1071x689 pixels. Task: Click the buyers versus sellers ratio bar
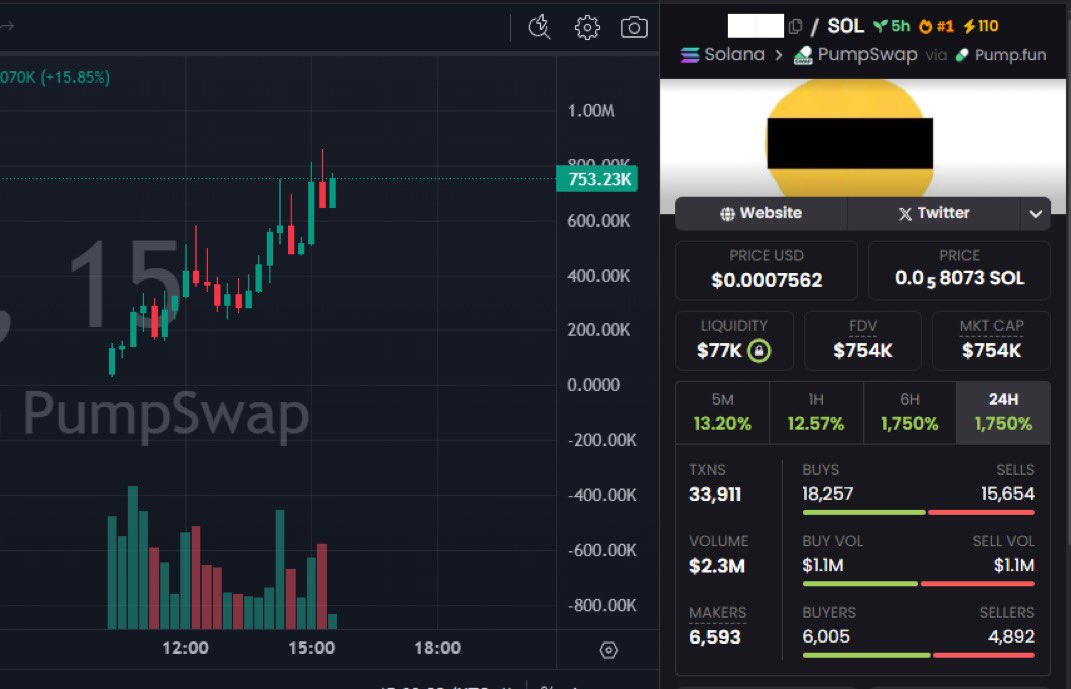click(x=919, y=656)
